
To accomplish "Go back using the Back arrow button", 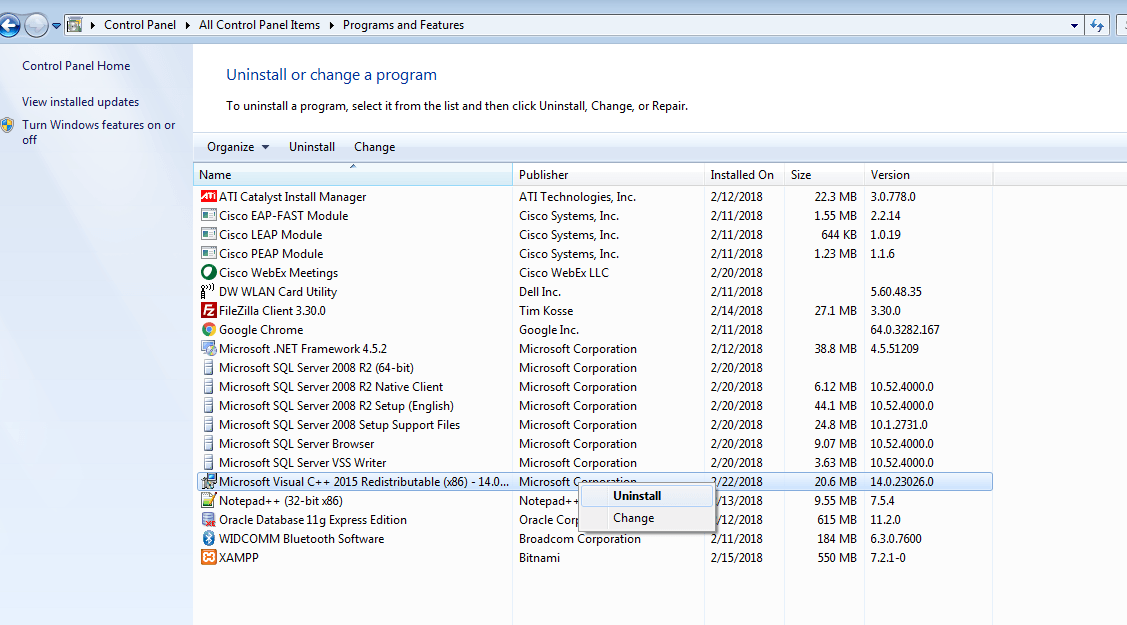I will [x=10, y=25].
